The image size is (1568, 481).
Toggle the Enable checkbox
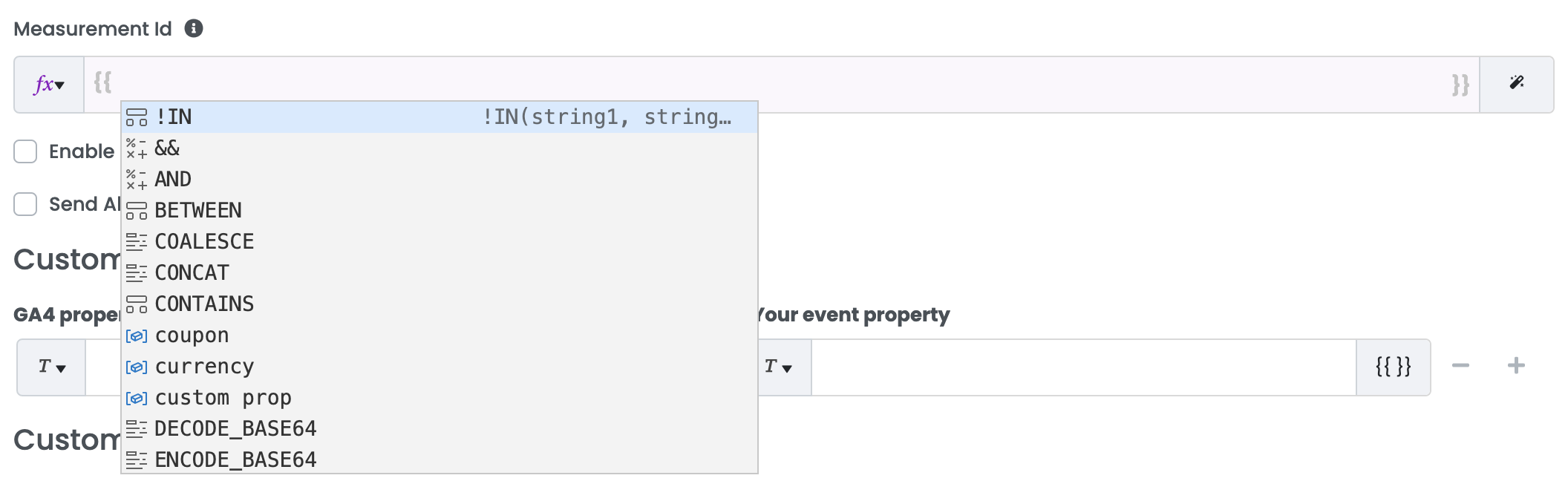click(x=26, y=151)
